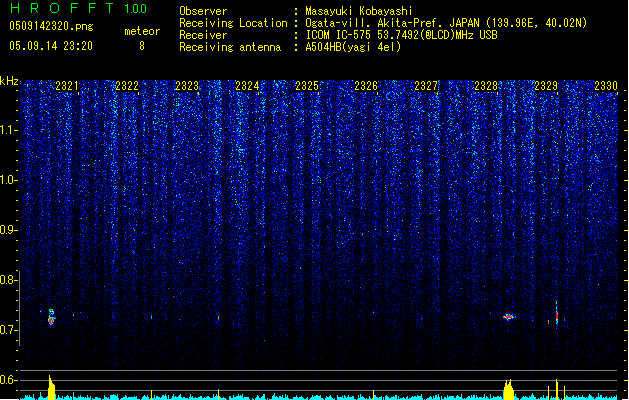Click the 2330 time marker
The height and width of the screenshot is (400, 629).
606,86
